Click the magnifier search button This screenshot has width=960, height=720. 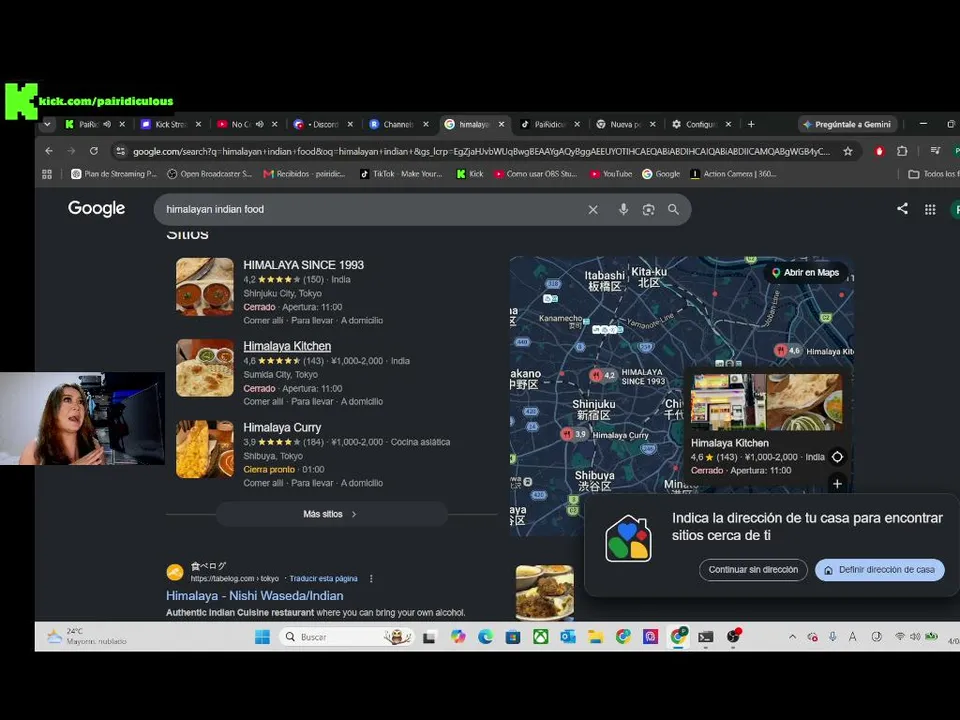pos(673,209)
